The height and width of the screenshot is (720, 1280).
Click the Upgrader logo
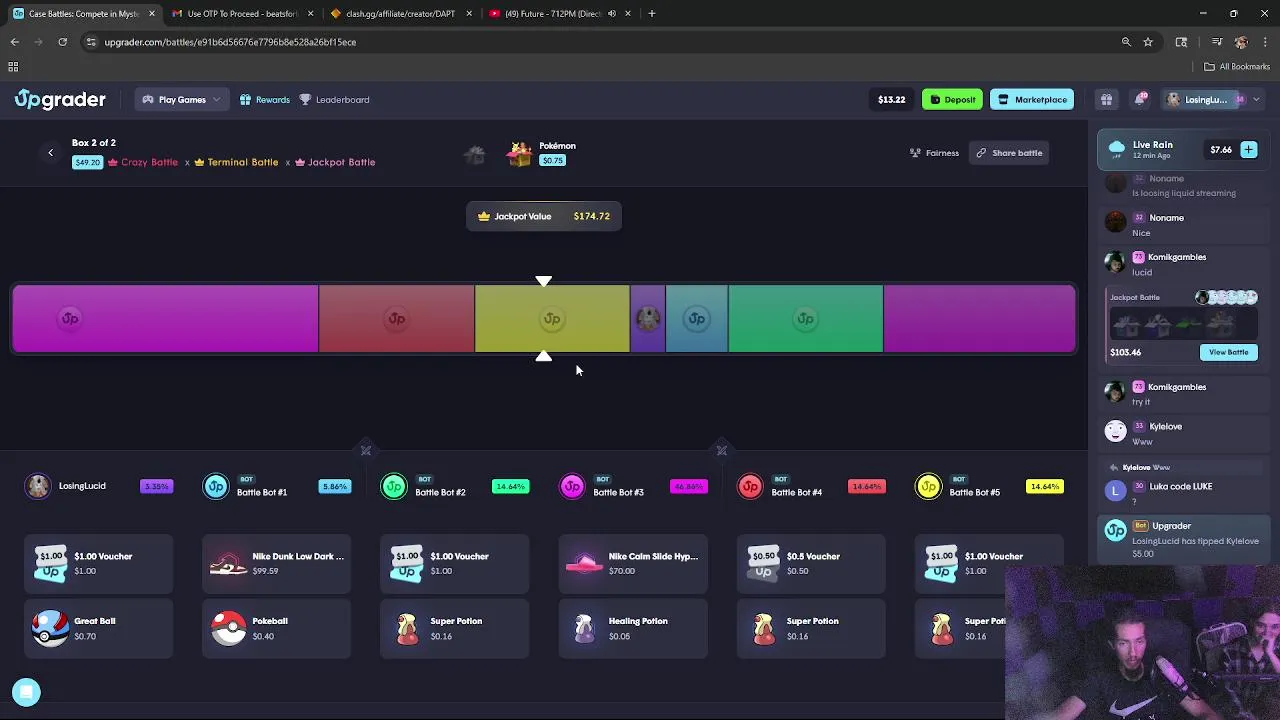60,99
